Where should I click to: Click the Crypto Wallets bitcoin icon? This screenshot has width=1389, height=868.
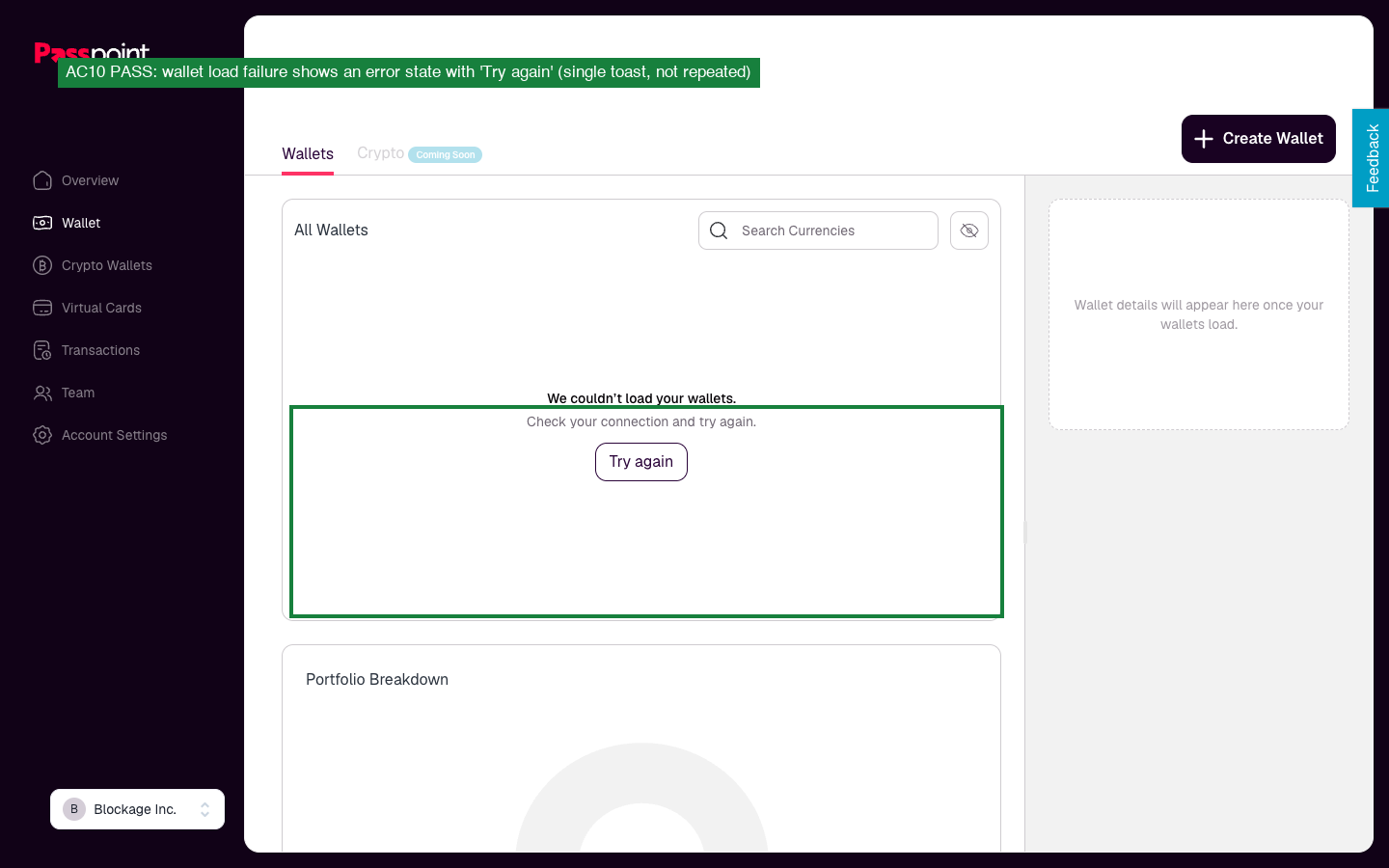click(42, 265)
